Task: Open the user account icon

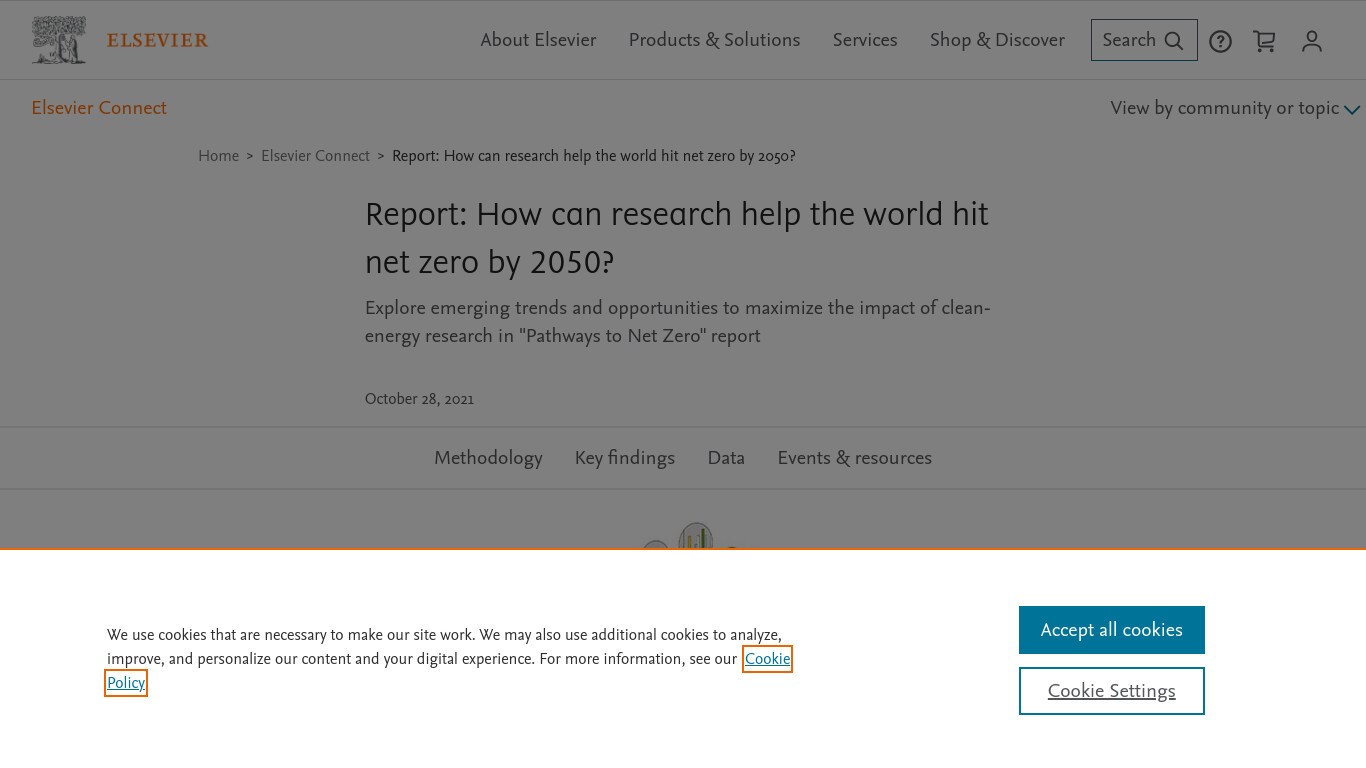Action: (1312, 41)
